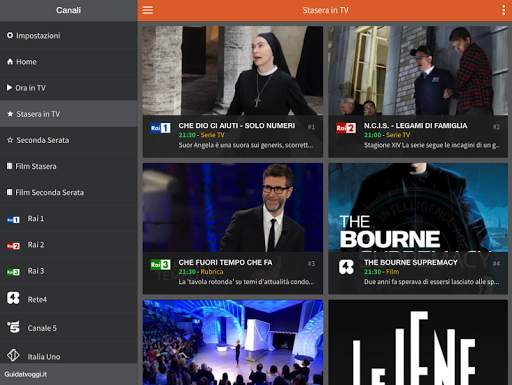The height and width of the screenshot is (385, 512).
Task: Click the Film Seconda Serata film icon
Action: coord(9,192)
